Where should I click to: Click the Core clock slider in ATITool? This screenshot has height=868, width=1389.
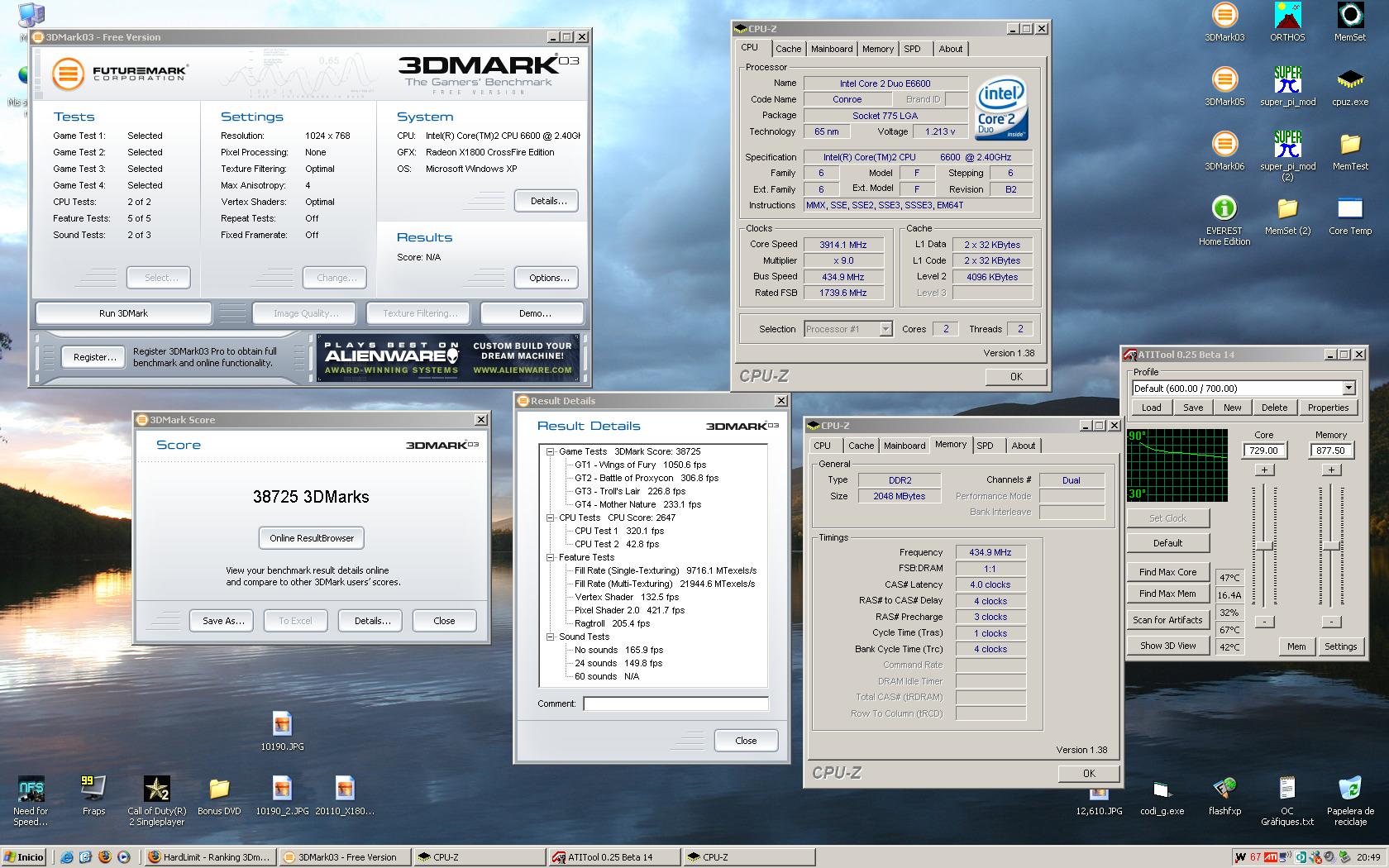pyautogui.click(x=1264, y=546)
